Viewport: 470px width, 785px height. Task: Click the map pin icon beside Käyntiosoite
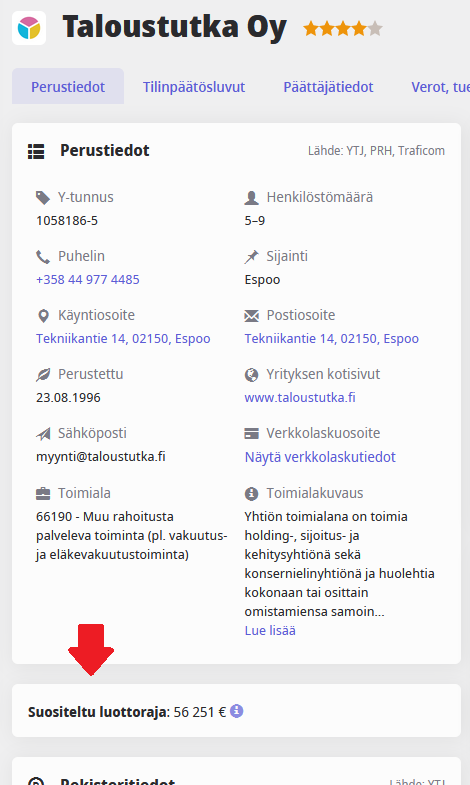click(x=44, y=316)
